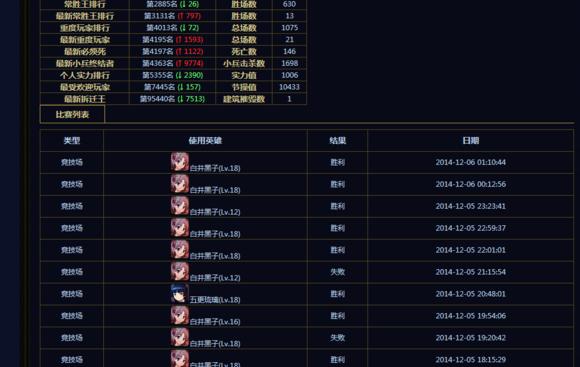
Task: Click the hero avatar in the 19:54:06 match
Action: click(x=180, y=315)
